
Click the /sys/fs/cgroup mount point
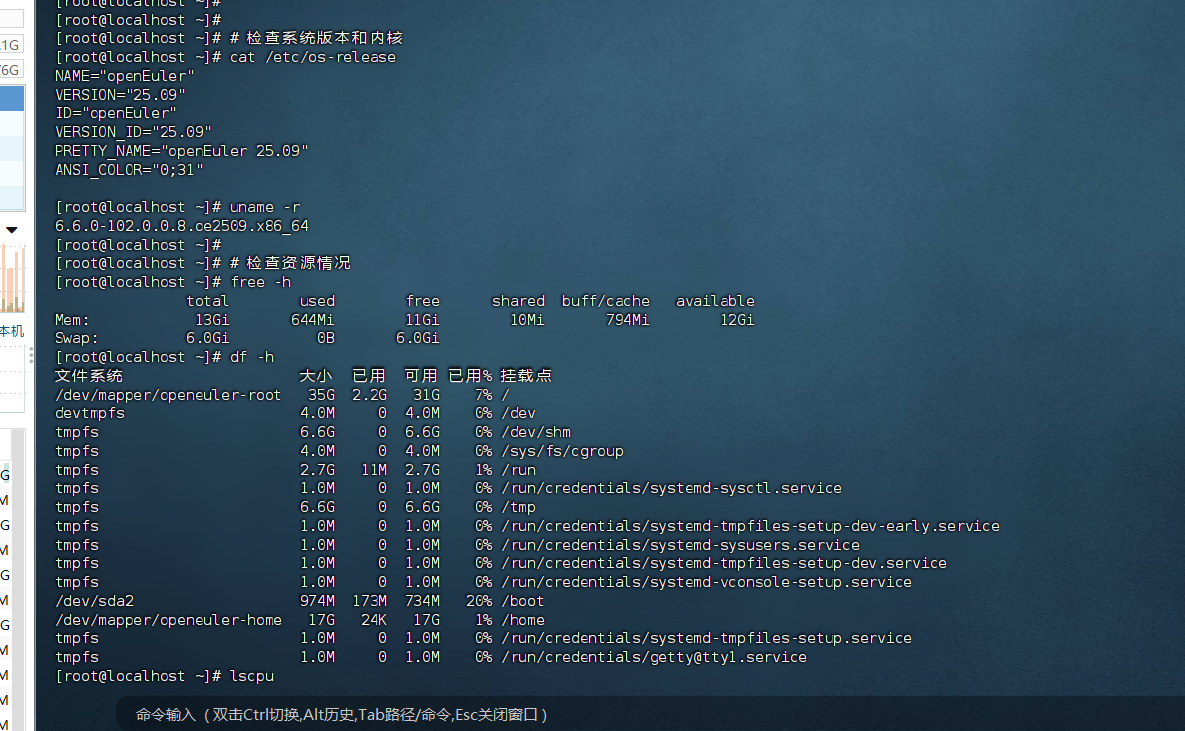(562, 451)
